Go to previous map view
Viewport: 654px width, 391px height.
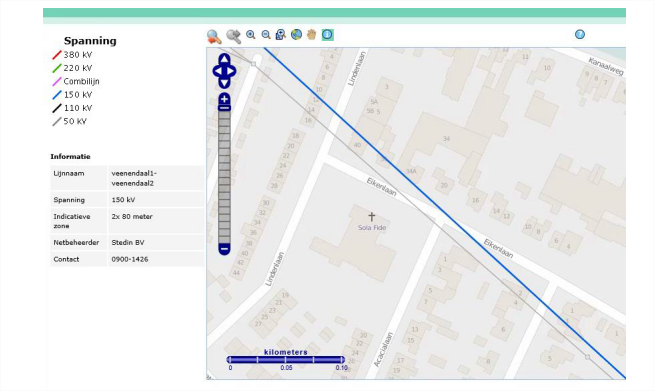(214, 37)
